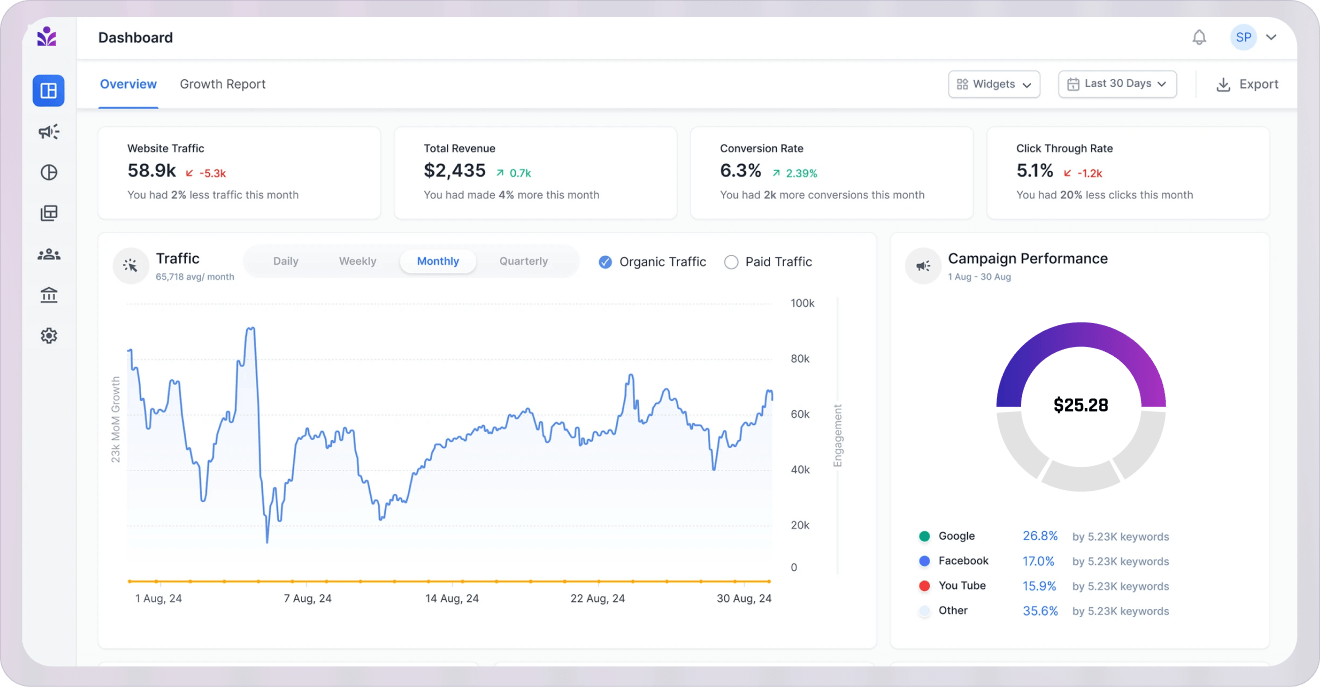Click the dashboard layout icon in sidebar
Screen dimensions: 1320x687
[x=48, y=91]
